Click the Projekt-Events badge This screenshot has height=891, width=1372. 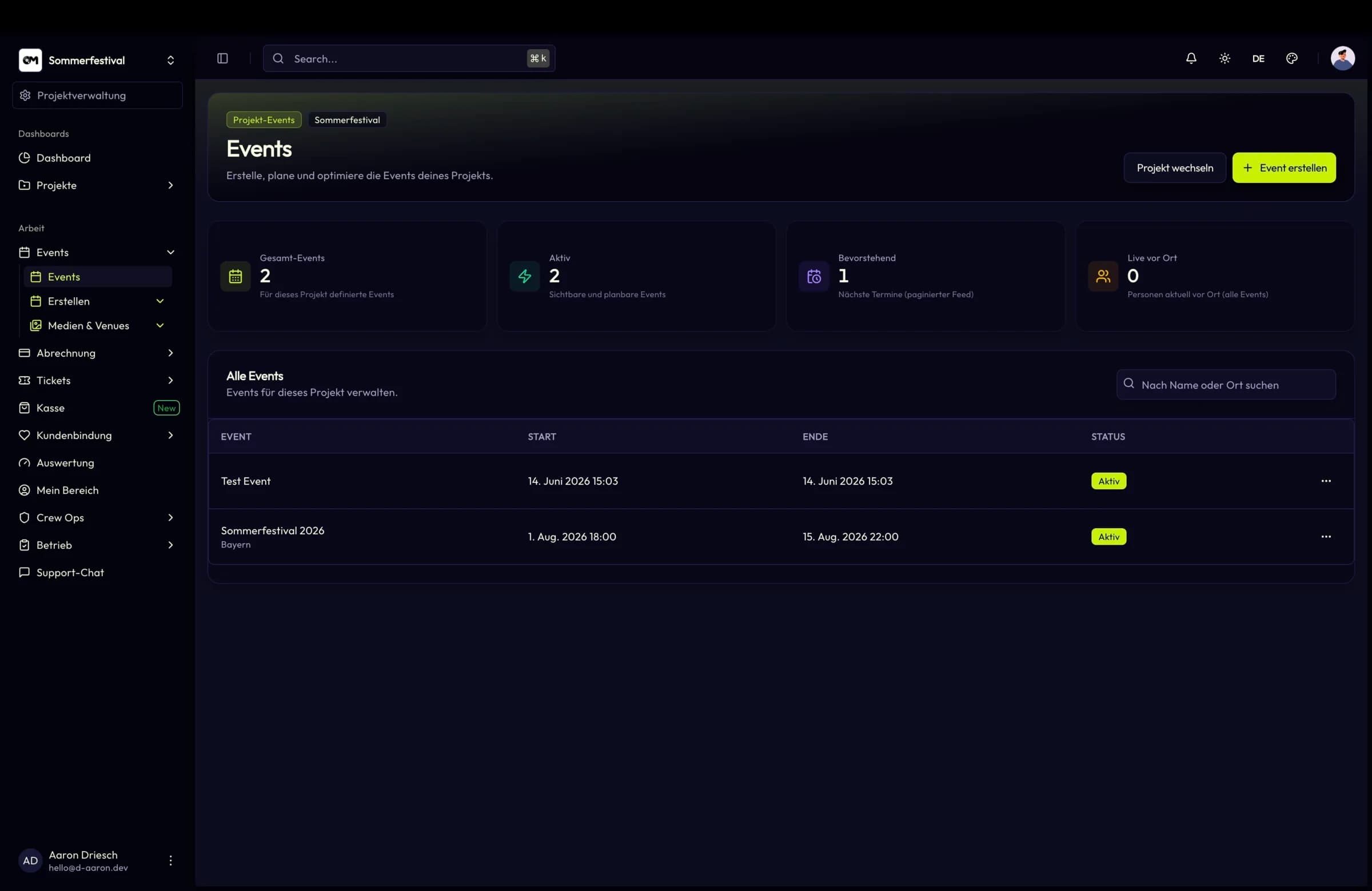(264, 120)
